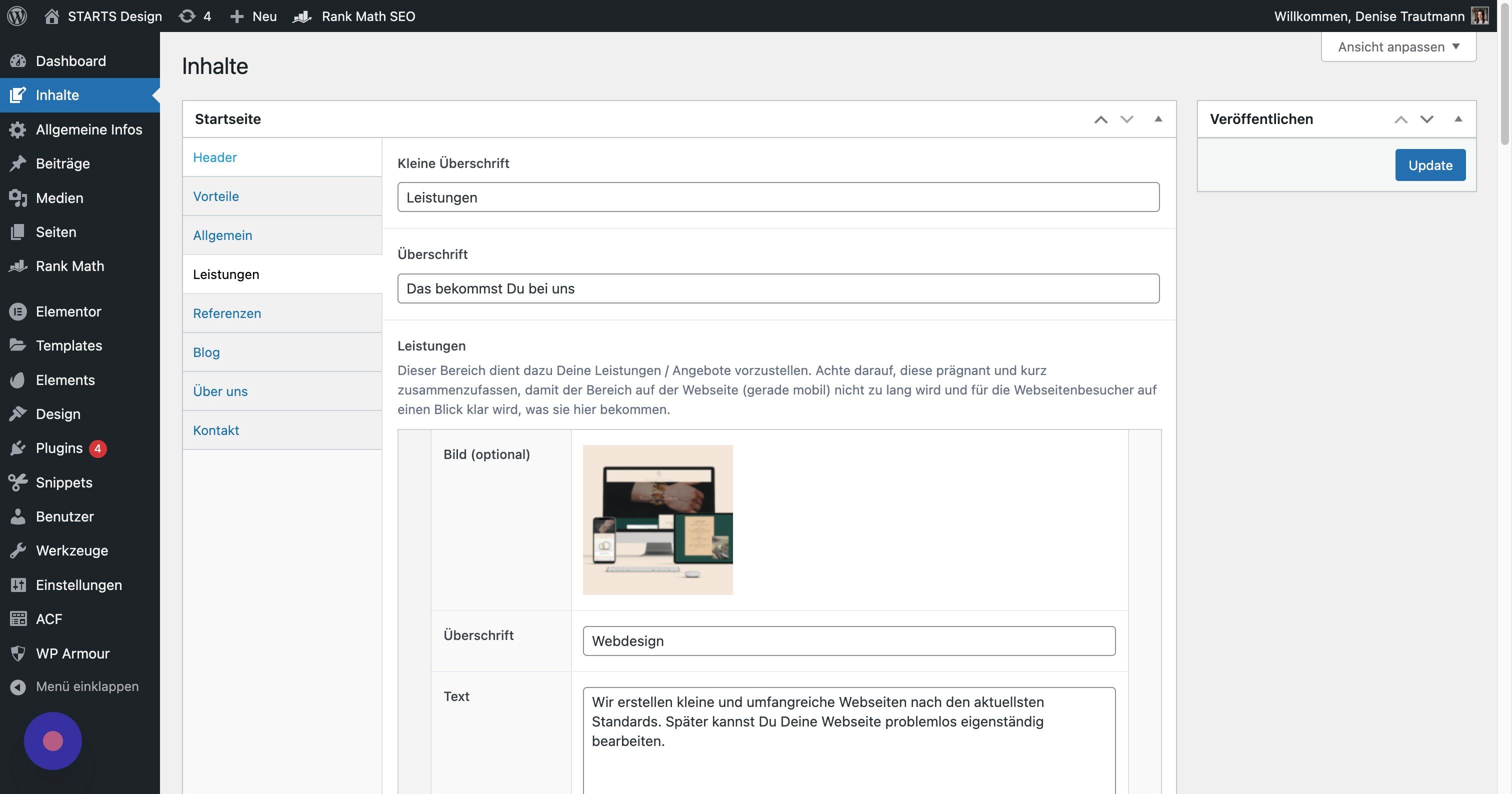Click the Benutzer person icon

pyautogui.click(x=17, y=516)
